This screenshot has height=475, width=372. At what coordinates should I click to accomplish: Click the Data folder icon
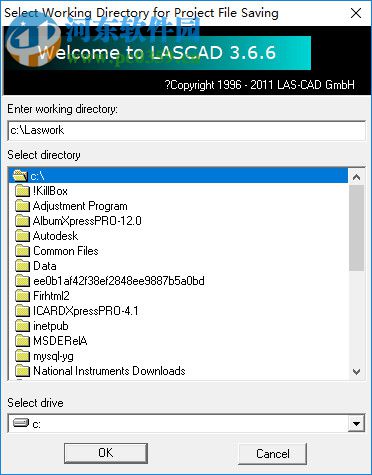pos(22,266)
